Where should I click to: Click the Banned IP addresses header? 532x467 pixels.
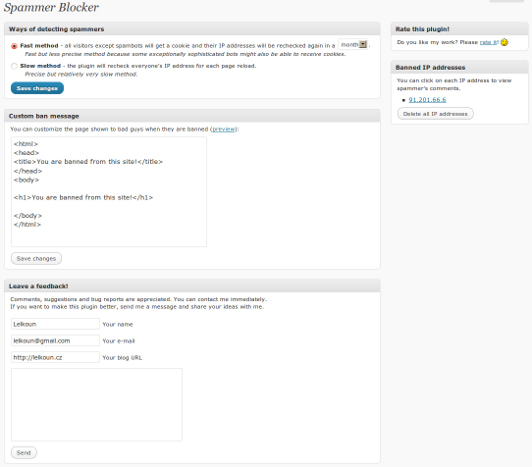[459, 68]
